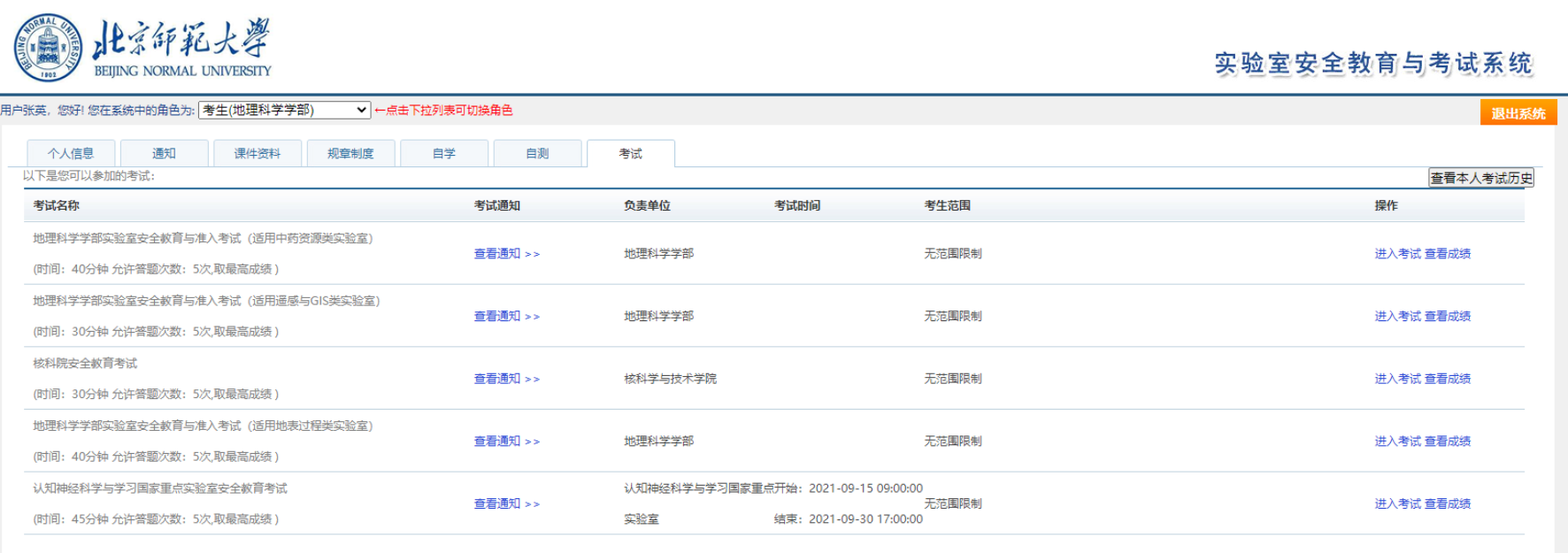The width and height of the screenshot is (1568, 553).
Task: Enter the 遥感与GIS类实验室 exam
Action: [1397, 317]
